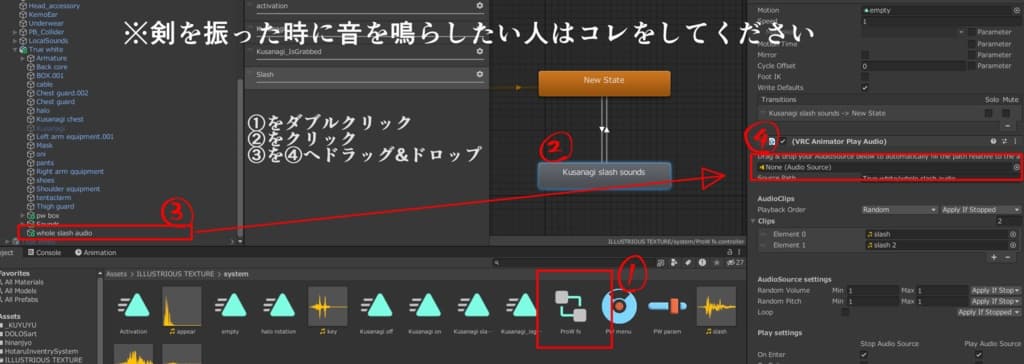Open object picker for clip Element 0

1013,234
